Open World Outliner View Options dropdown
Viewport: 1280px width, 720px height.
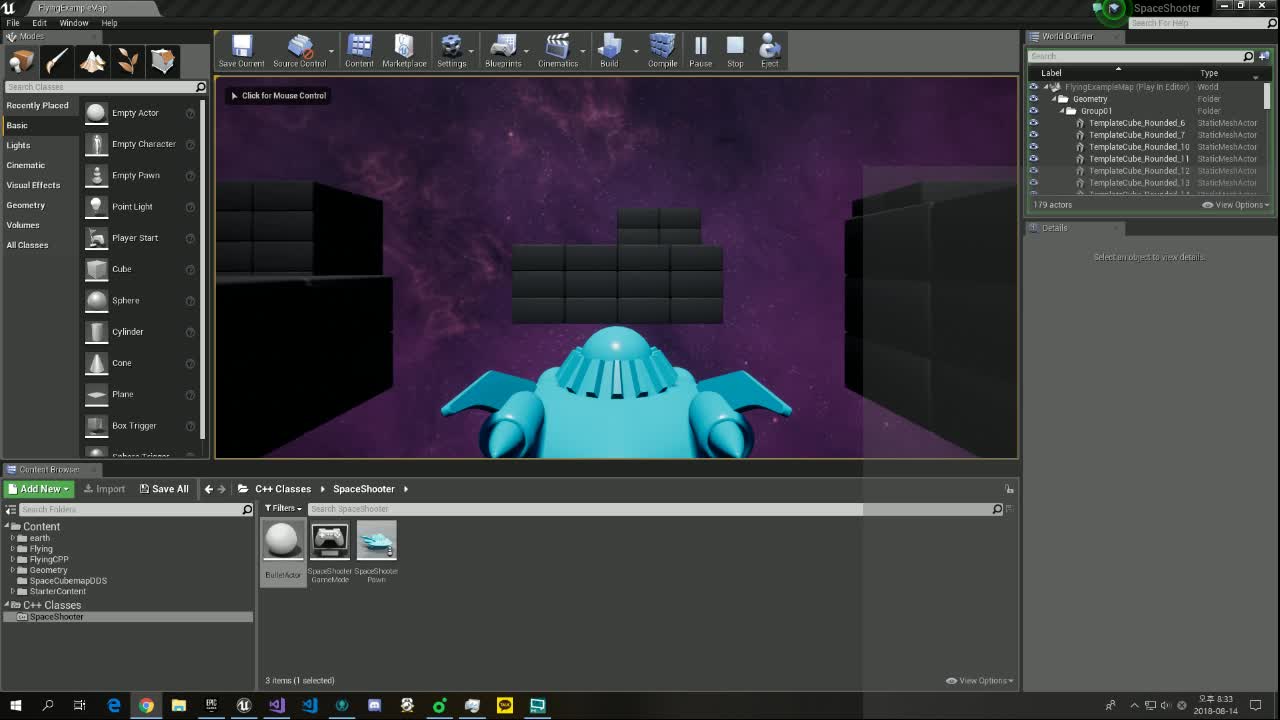pyautogui.click(x=1235, y=205)
